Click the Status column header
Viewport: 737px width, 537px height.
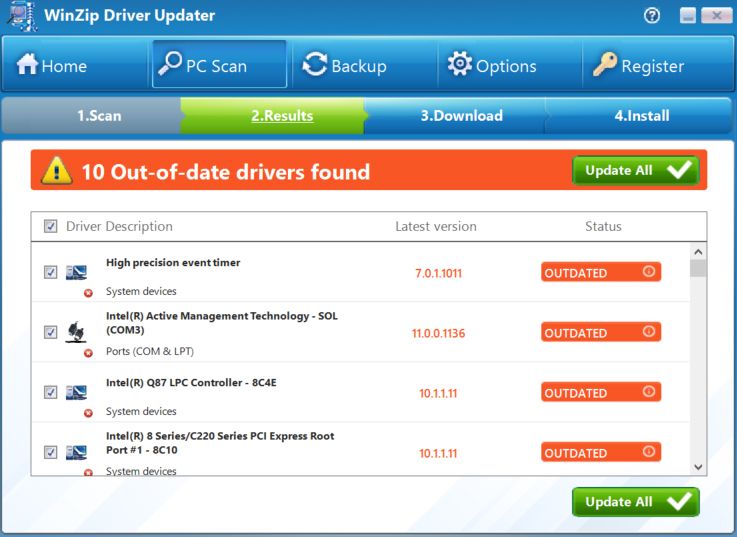(x=603, y=227)
